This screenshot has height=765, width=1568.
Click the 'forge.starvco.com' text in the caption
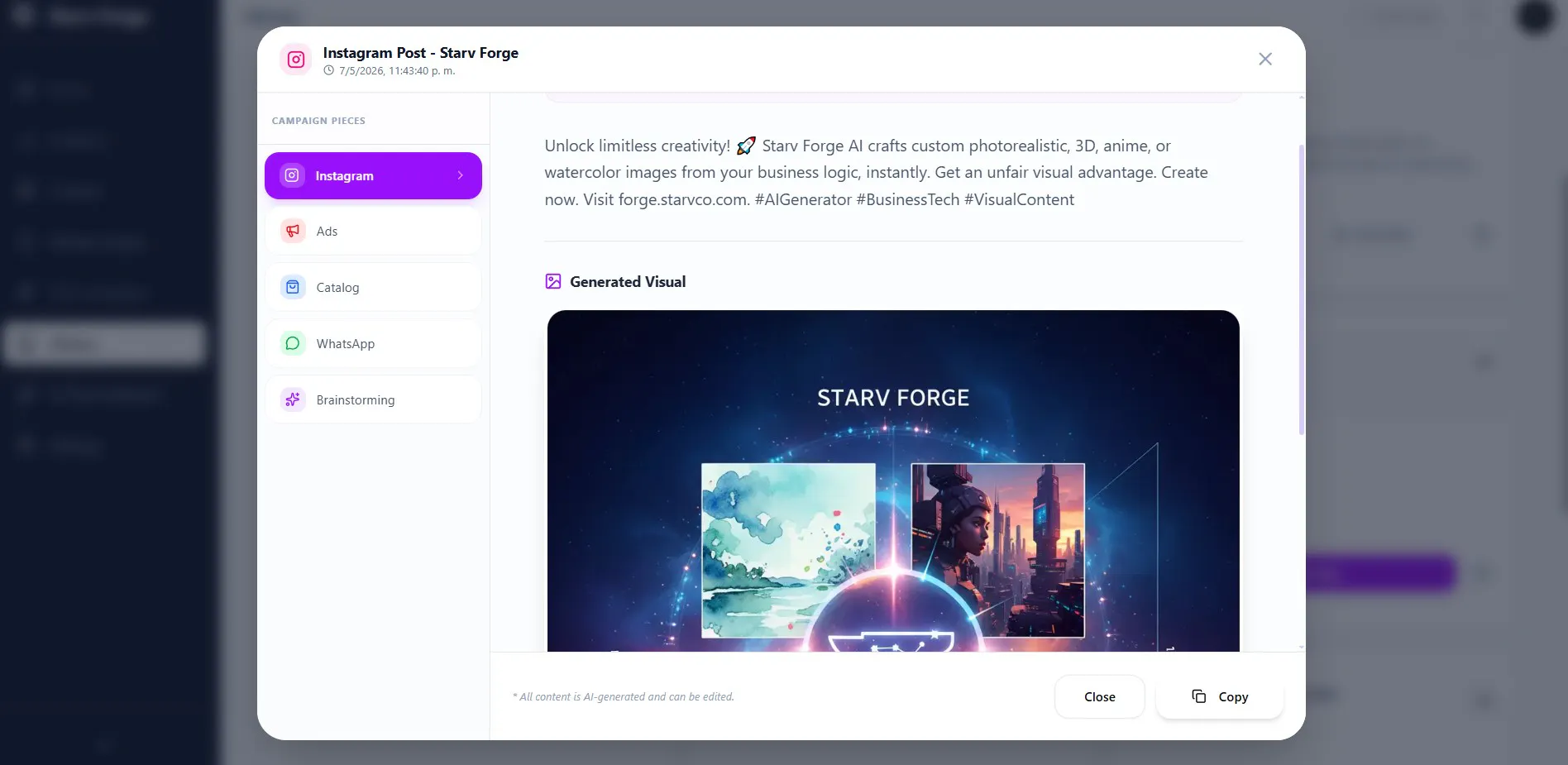(684, 200)
